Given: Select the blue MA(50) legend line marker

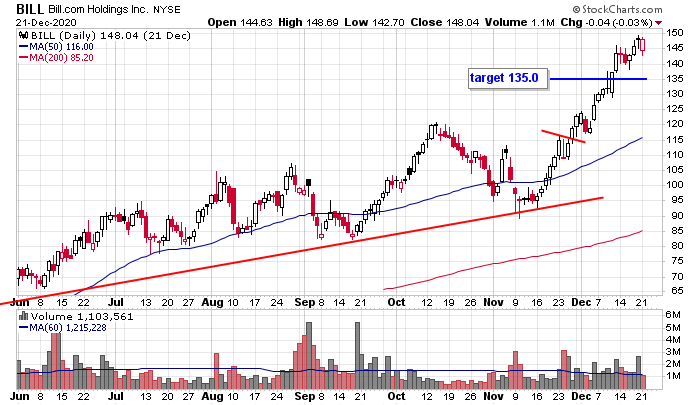Looking at the screenshot, I should [24, 47].
